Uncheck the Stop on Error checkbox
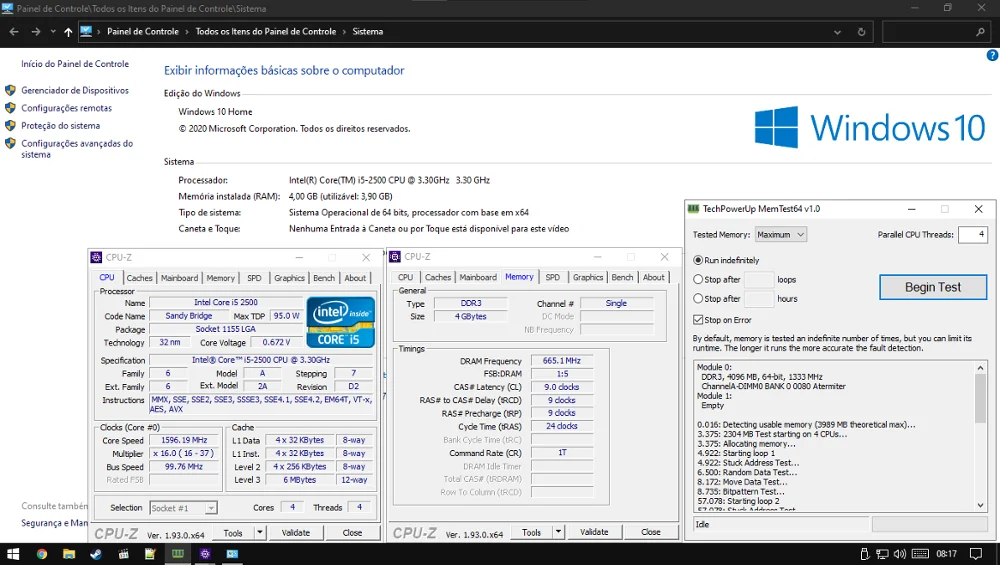The image size is (1000, 565). pos(698,319)
